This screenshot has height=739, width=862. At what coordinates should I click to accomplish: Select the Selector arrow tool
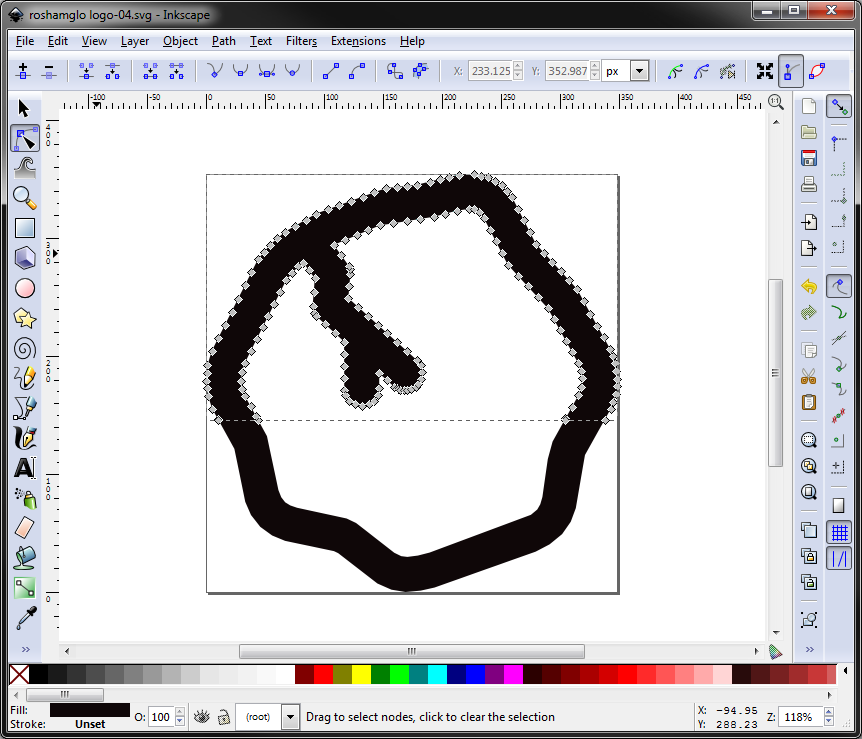(x=24, y=108)
